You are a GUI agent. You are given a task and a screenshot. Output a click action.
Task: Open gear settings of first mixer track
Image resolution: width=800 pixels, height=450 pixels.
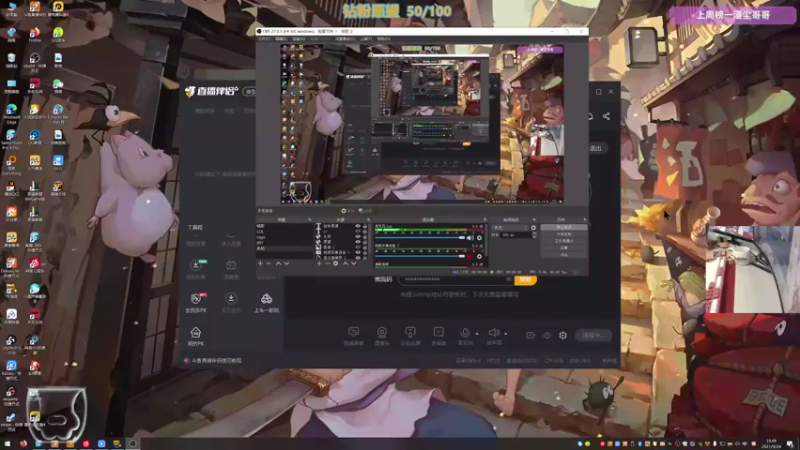pos(479,238)
